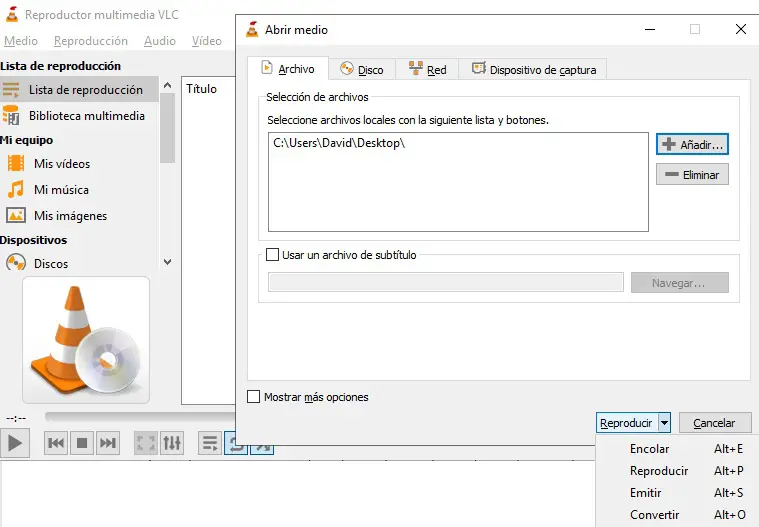The image size is (759, 527).
Task: Choose Encolar from dropdown menu
Action: tap(678, 449)
